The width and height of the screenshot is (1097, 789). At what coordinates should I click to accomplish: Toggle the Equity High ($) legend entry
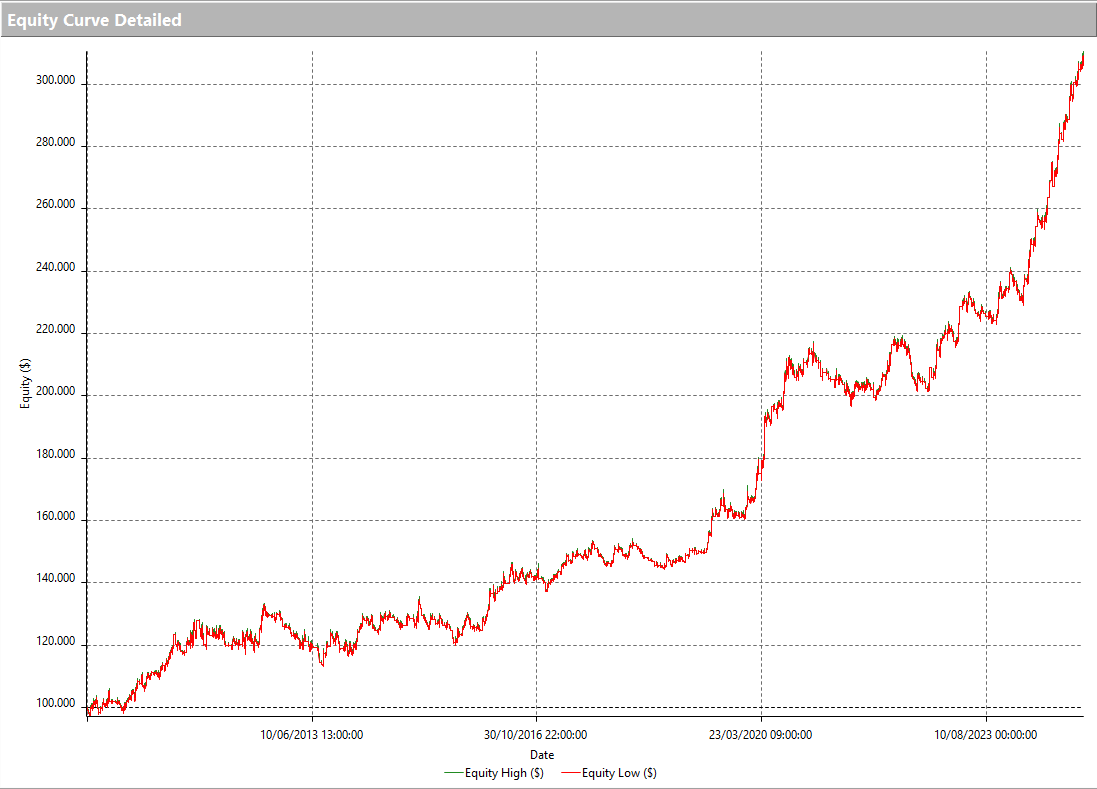[503, 773]
